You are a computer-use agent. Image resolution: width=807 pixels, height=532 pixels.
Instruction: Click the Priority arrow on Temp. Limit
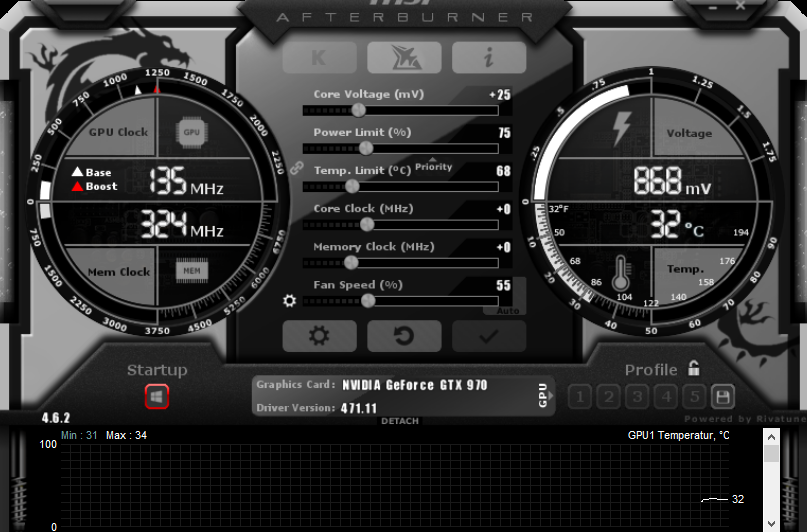(x=433, y=159)
